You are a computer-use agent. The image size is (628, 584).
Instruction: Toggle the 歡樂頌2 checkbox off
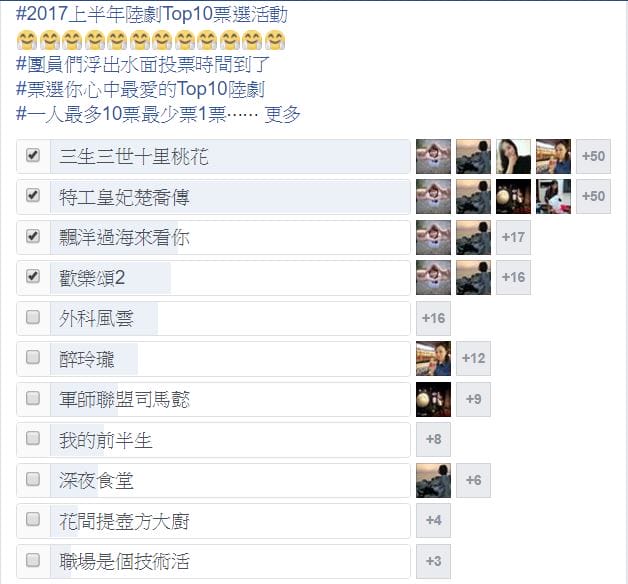pyautogui.click(x=33, y=276)
